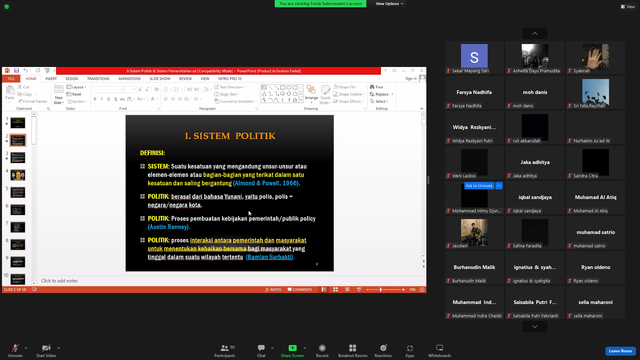
Task: Switch to the SLIDE SHOW ribbon tab
Action: coord(160,78)
